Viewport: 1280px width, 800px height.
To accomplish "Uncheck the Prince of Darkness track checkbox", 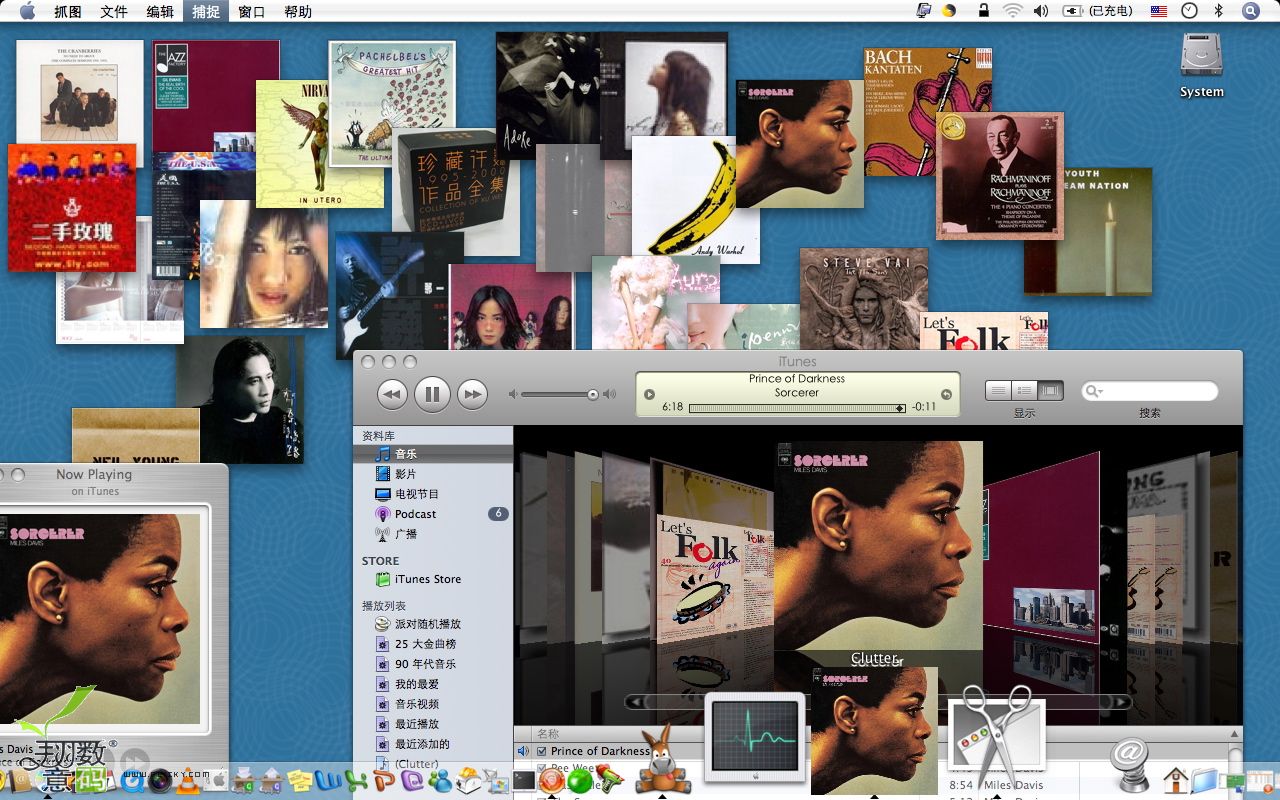I will [x=542, y=751].
